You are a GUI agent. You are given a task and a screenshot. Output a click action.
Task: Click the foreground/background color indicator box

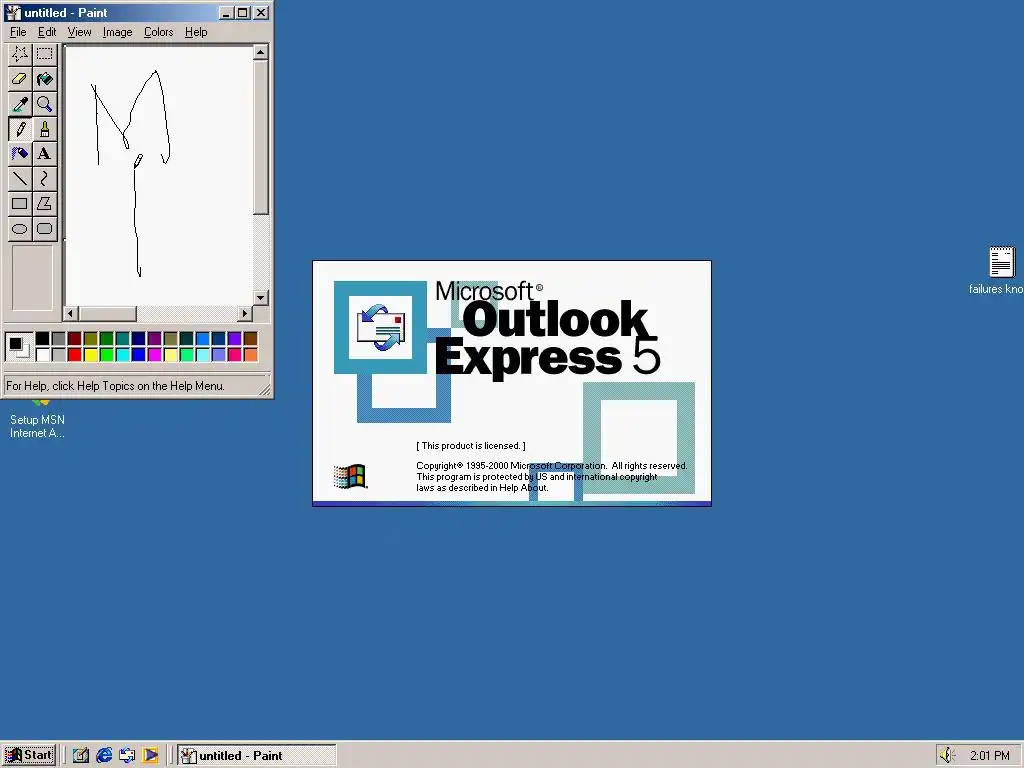point(19,347)
